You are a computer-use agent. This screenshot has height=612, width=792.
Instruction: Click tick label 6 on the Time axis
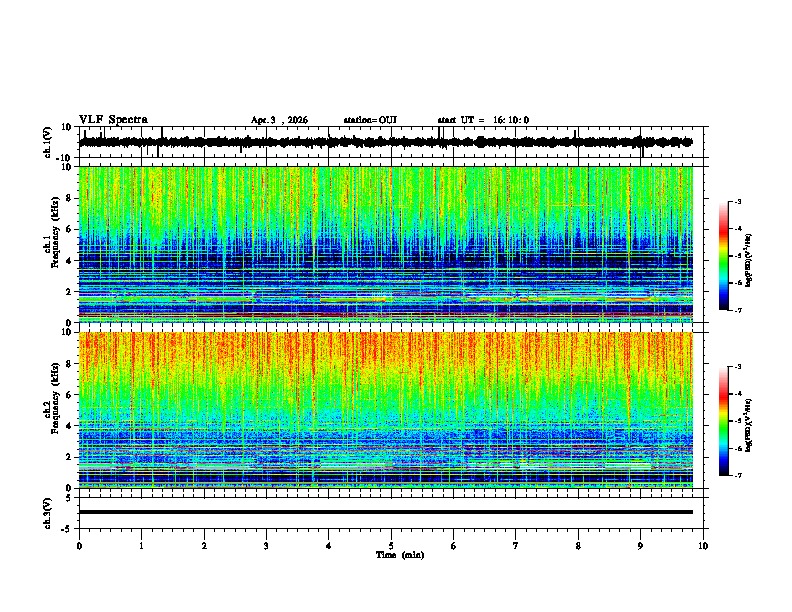[x=454, y=546]
